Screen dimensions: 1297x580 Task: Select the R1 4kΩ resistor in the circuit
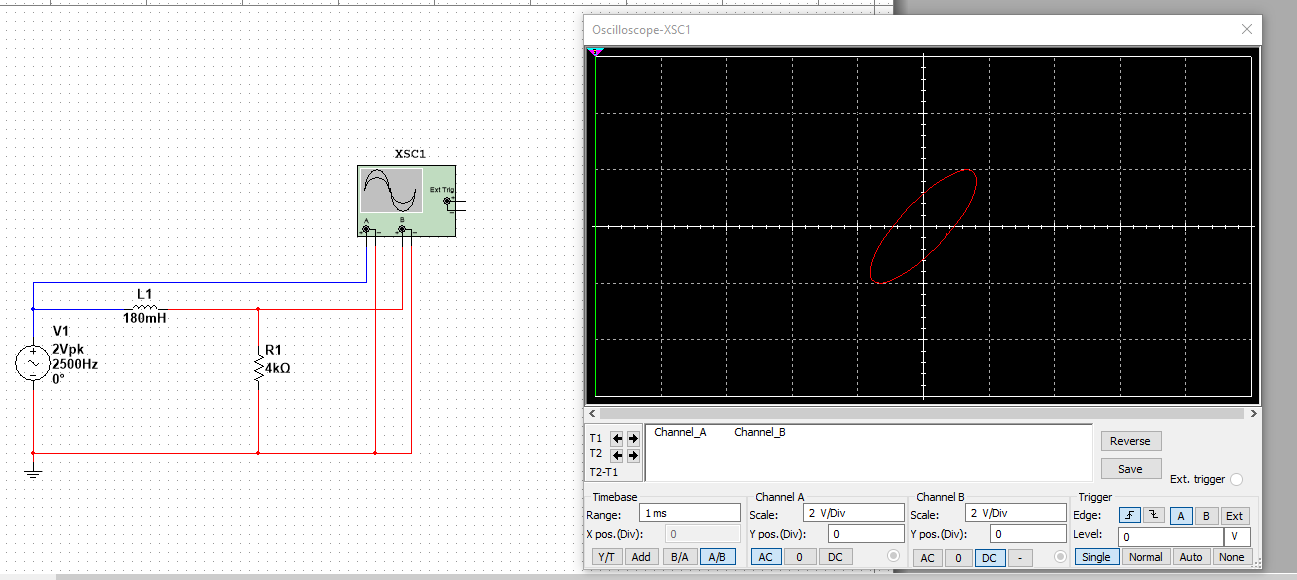coord(258,368)
